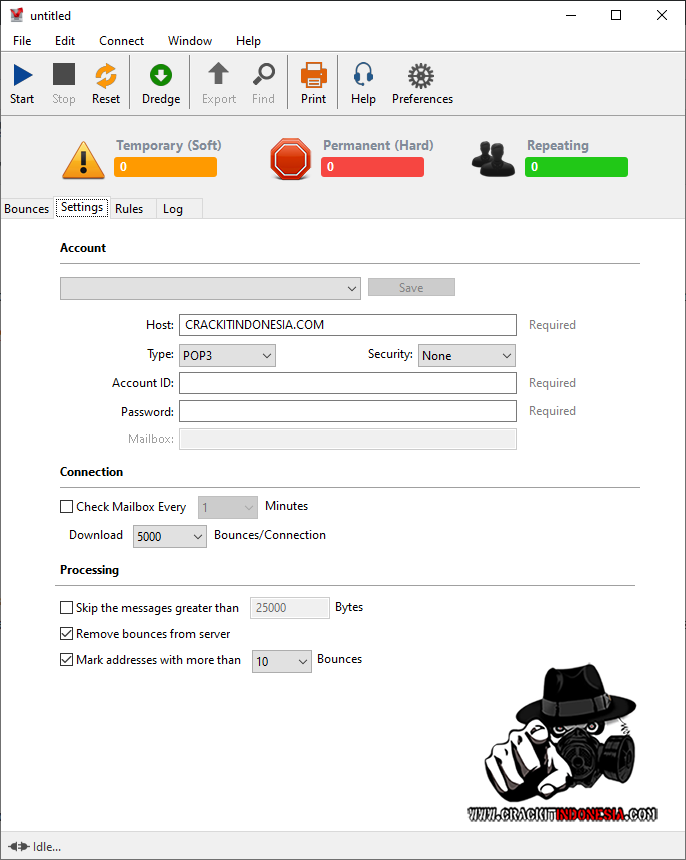Click the Start toolbar icon
This screenshot has width=686, height=860.
22,76
